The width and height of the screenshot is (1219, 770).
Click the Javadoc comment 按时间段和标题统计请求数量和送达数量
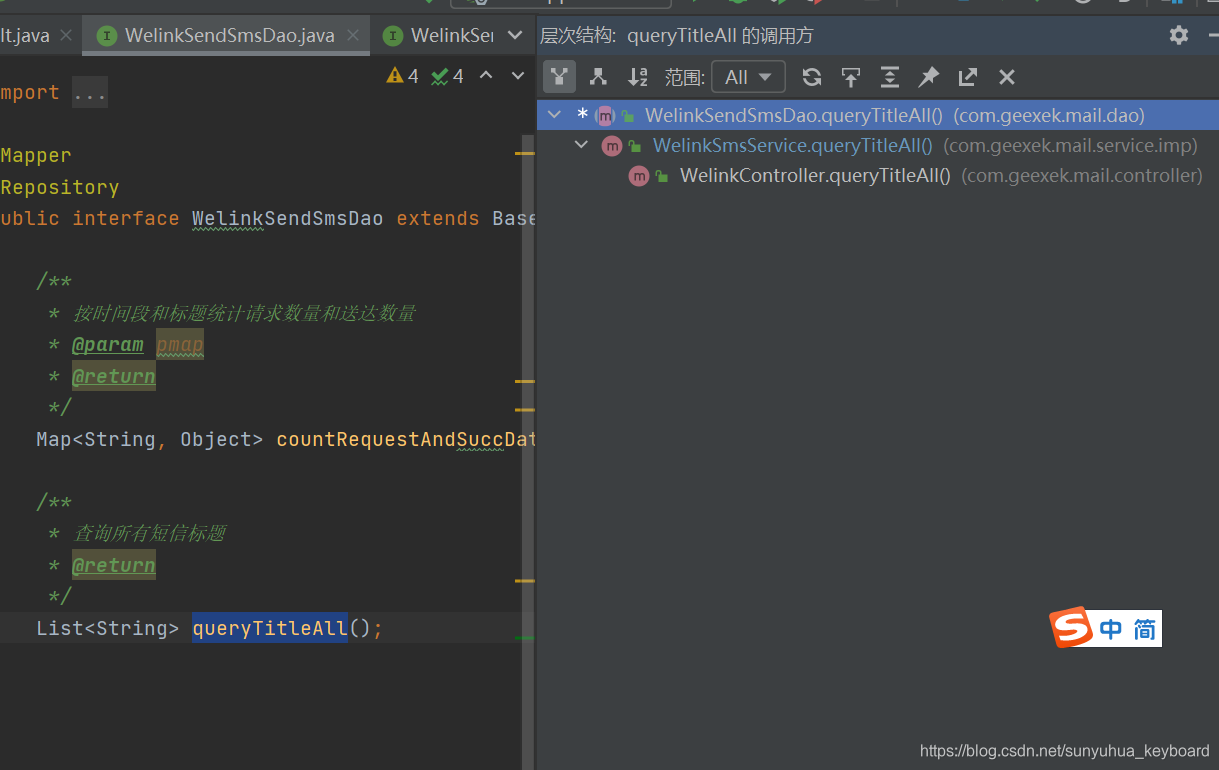[x=244, y=314]
